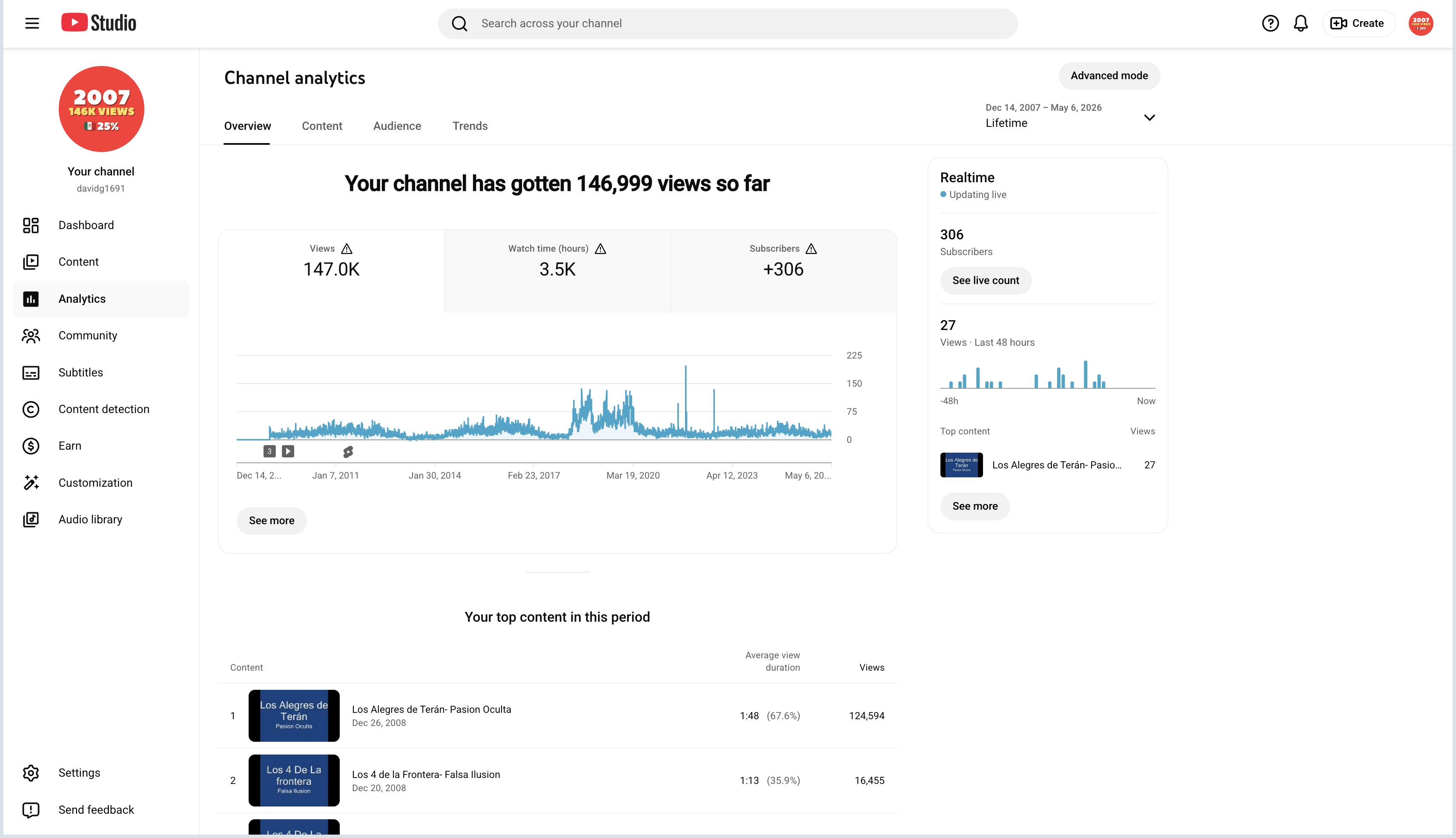The image size is (1456, 838).
Task: Click the Advanced mode button
Action: point(1109,76)
